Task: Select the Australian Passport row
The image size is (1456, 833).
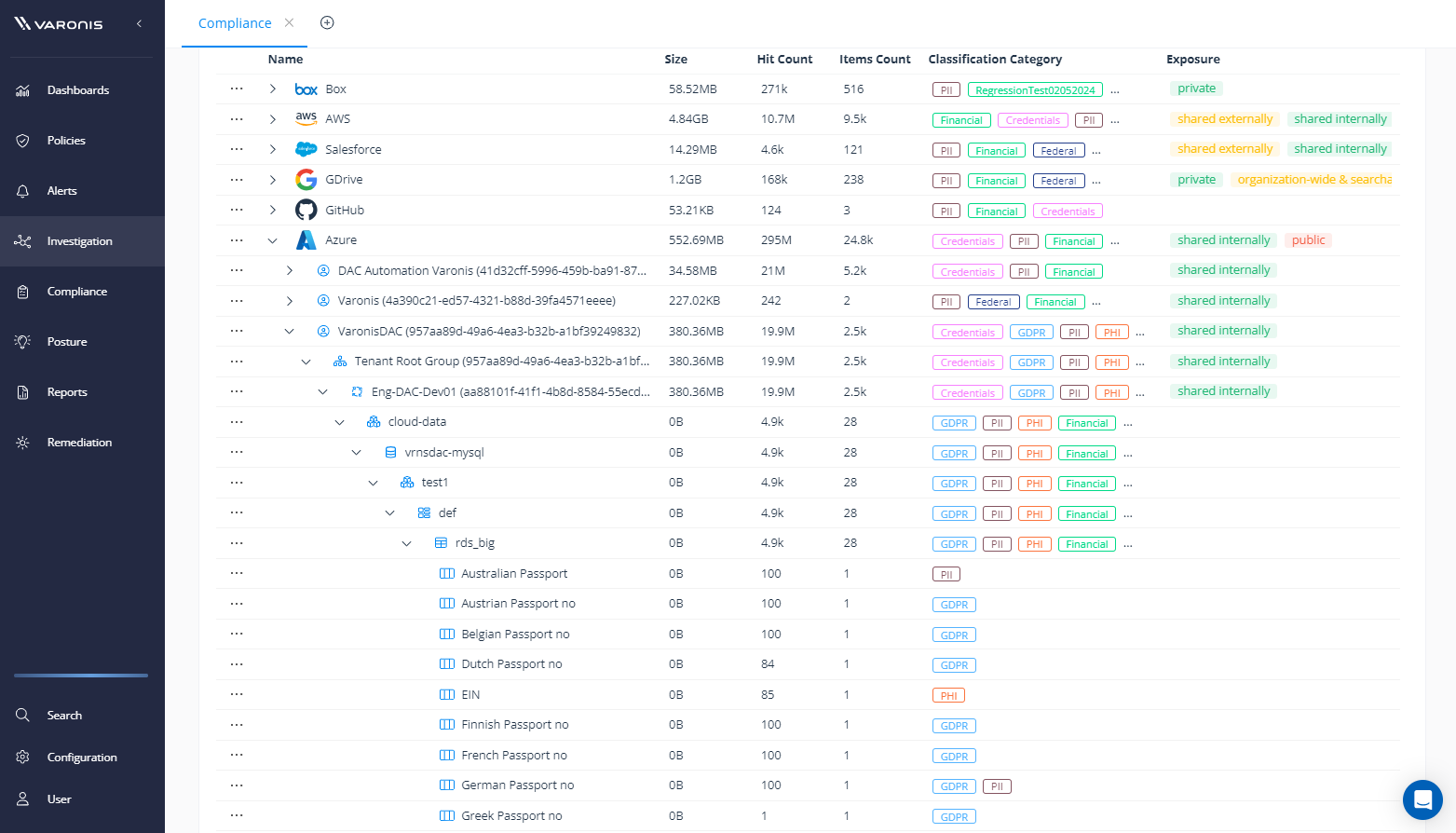Action: pos(514,574)
